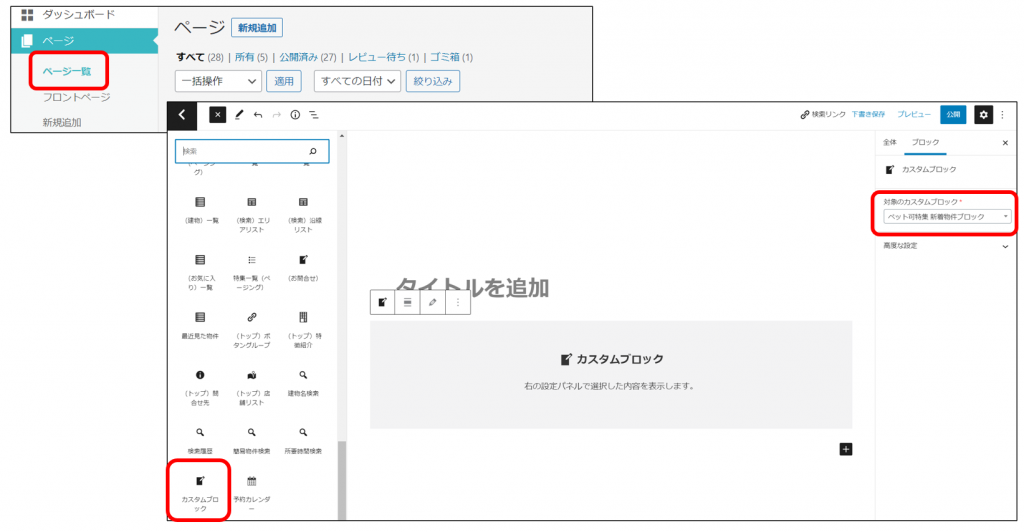
Task: Select the pencil tools icon in top toolbar
Action: 239,115
